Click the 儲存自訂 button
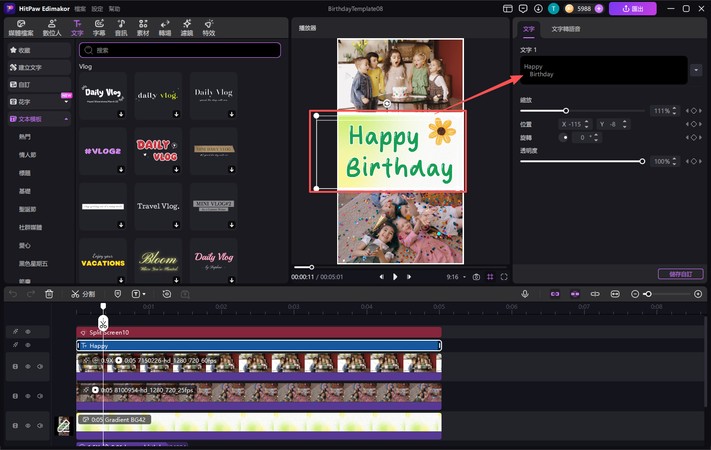711x450 pixels. [x=680, y=274]
